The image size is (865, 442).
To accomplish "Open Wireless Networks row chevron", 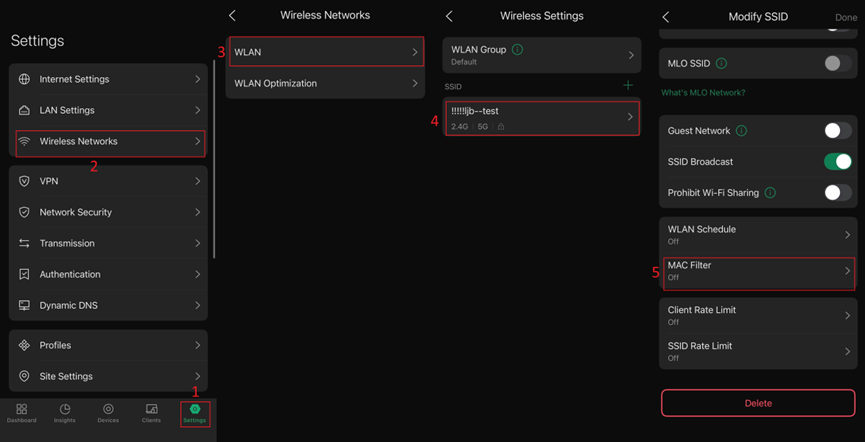I will tap(197, 141).
